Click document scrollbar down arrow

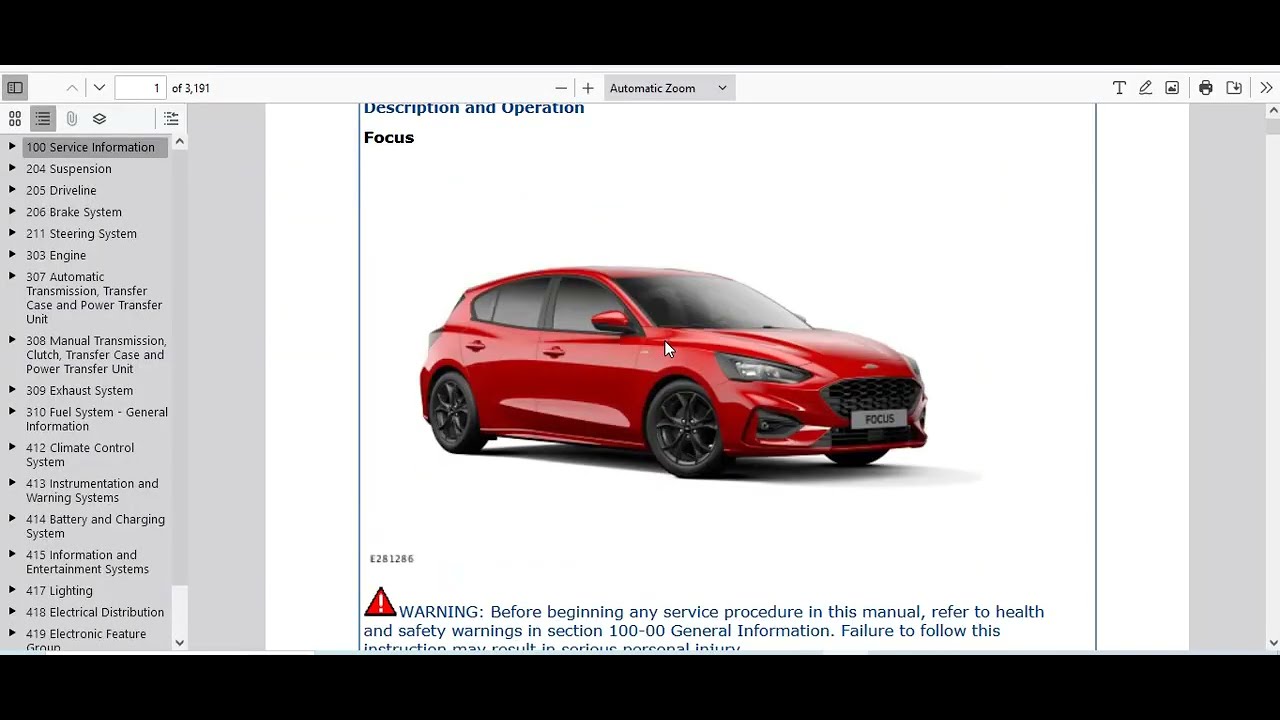point(1273,643)
